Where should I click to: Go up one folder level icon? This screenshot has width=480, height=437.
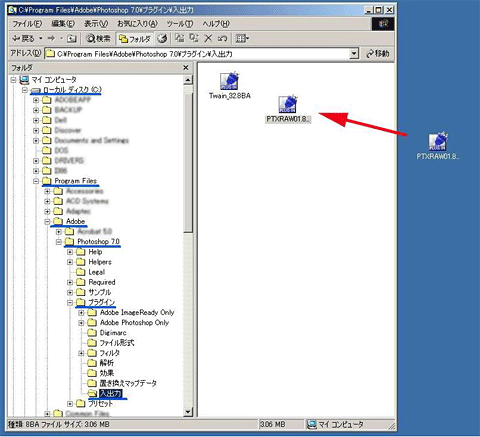point(71,39)
